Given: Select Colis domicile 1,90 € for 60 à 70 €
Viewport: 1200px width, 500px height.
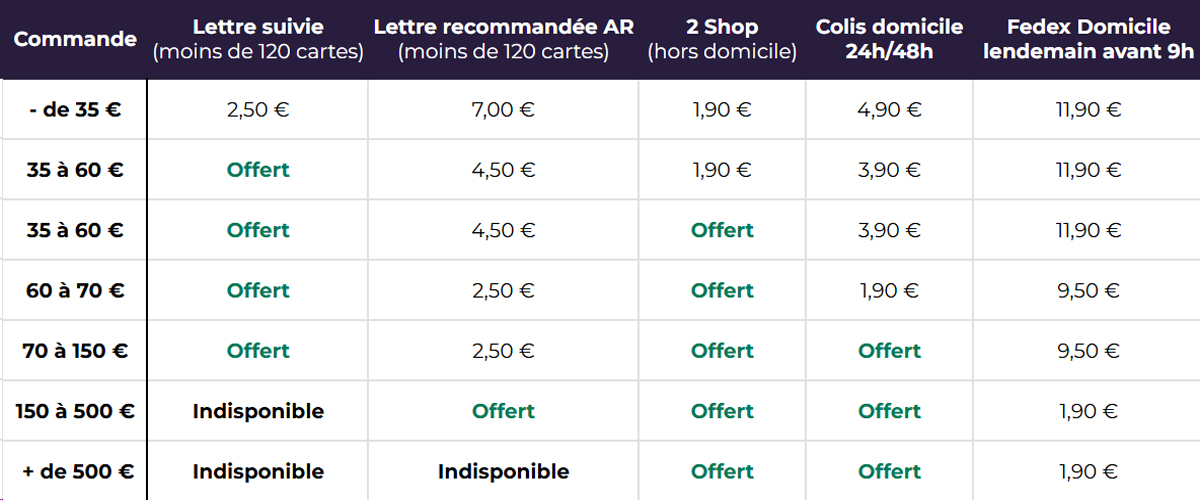Looking at the screenshot, I should pos(889,291).
